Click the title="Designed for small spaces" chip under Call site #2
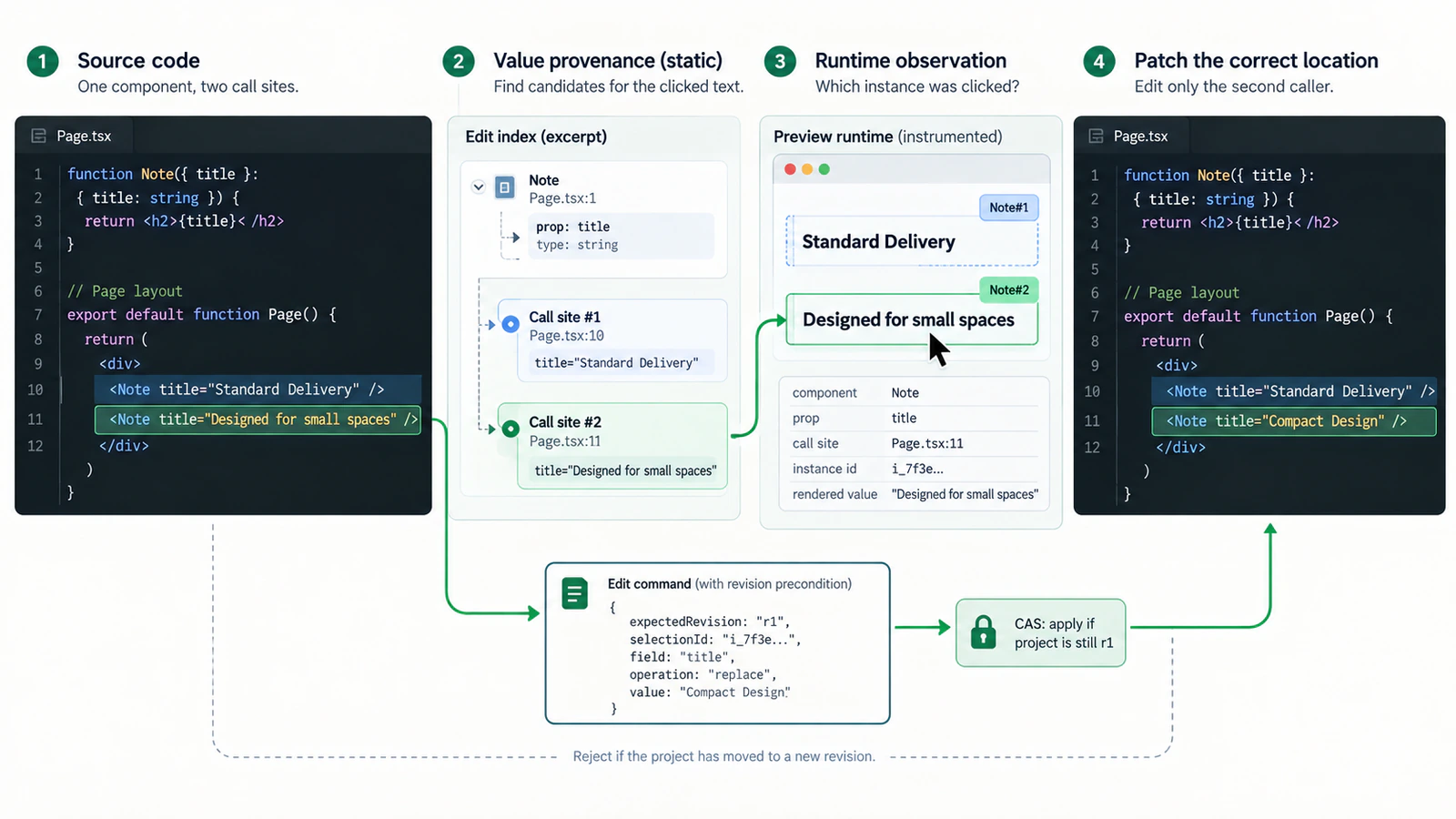The height and width of the screenshot is (819, 1456). click(625, 470)
